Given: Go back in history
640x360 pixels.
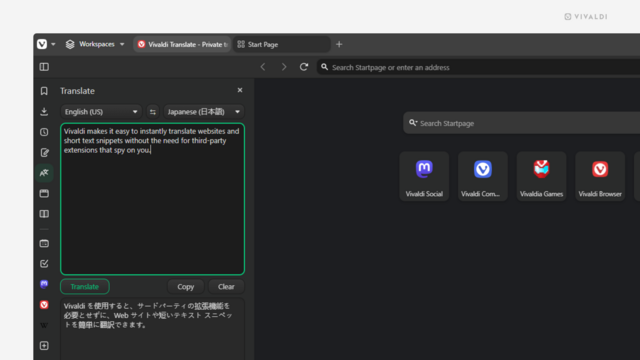Looking at the screenshot, I should [263, 67].
